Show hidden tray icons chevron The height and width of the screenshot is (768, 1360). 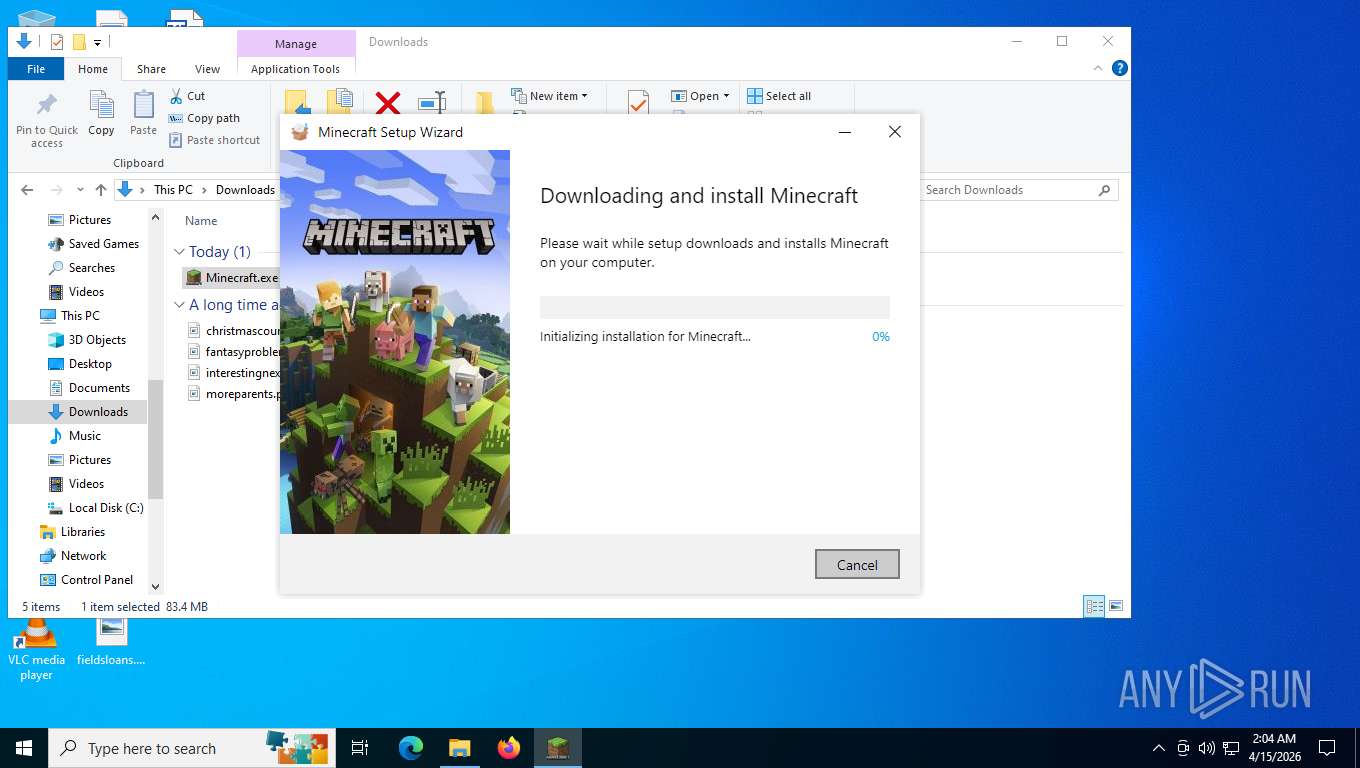pyautogui.click(x=1159, y=748)
